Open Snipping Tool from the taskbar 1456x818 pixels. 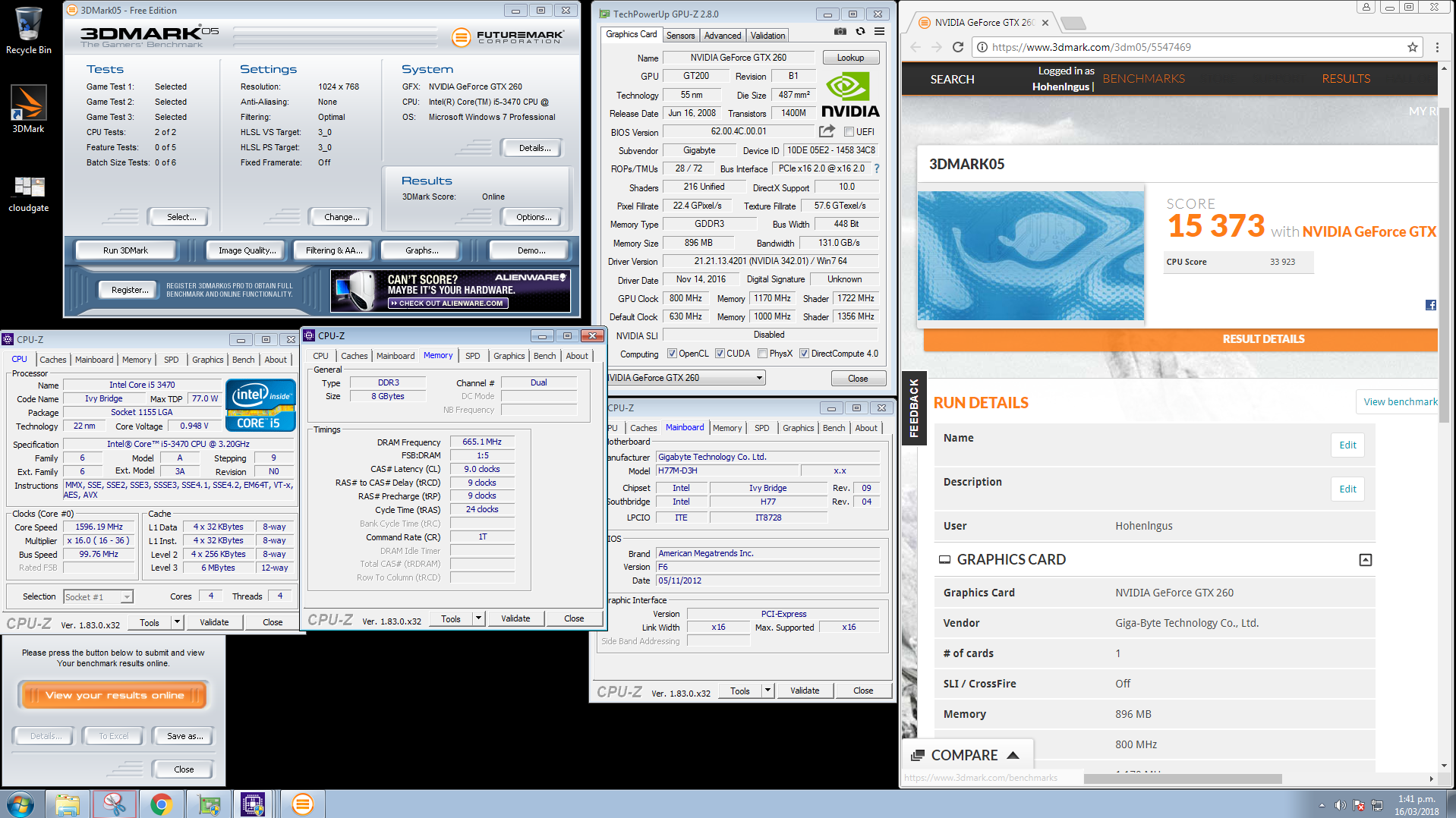115,804
